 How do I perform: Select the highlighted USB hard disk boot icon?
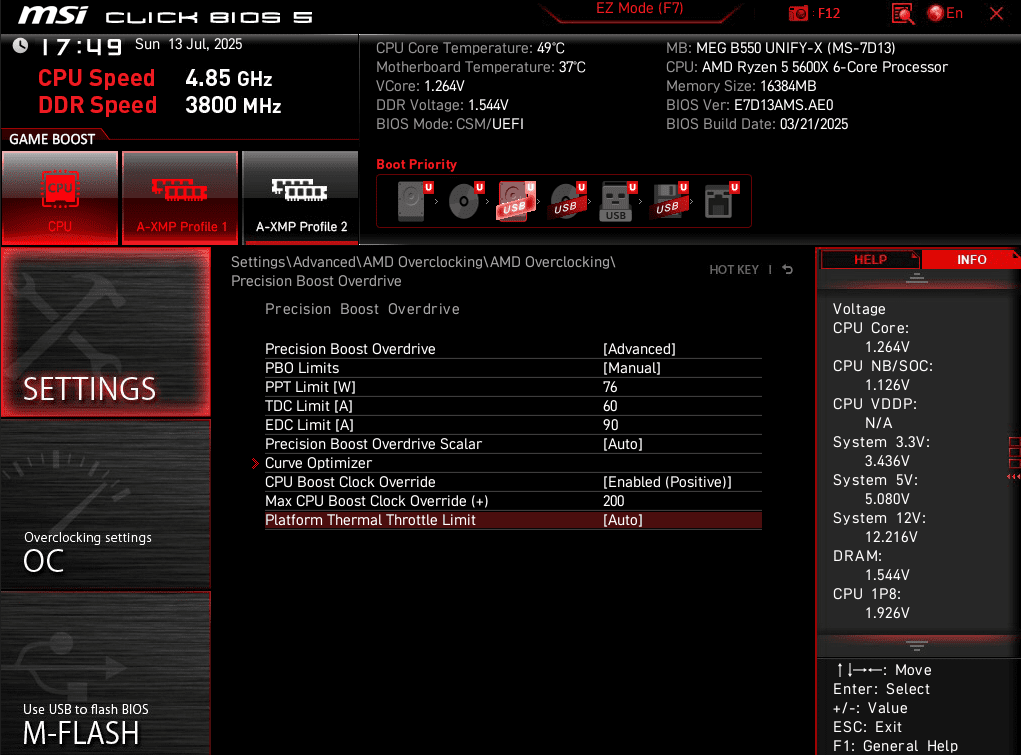pos(516,201)
